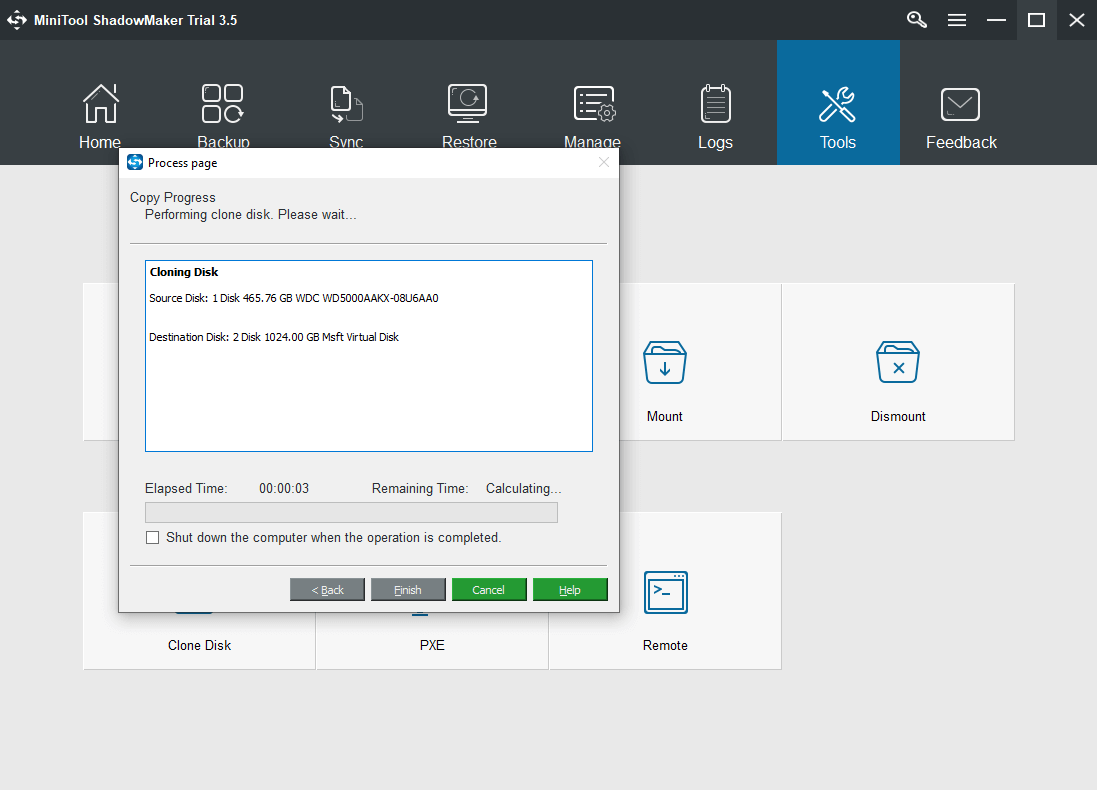Select the Remote tile label
1097x790 pixels.
665,645
